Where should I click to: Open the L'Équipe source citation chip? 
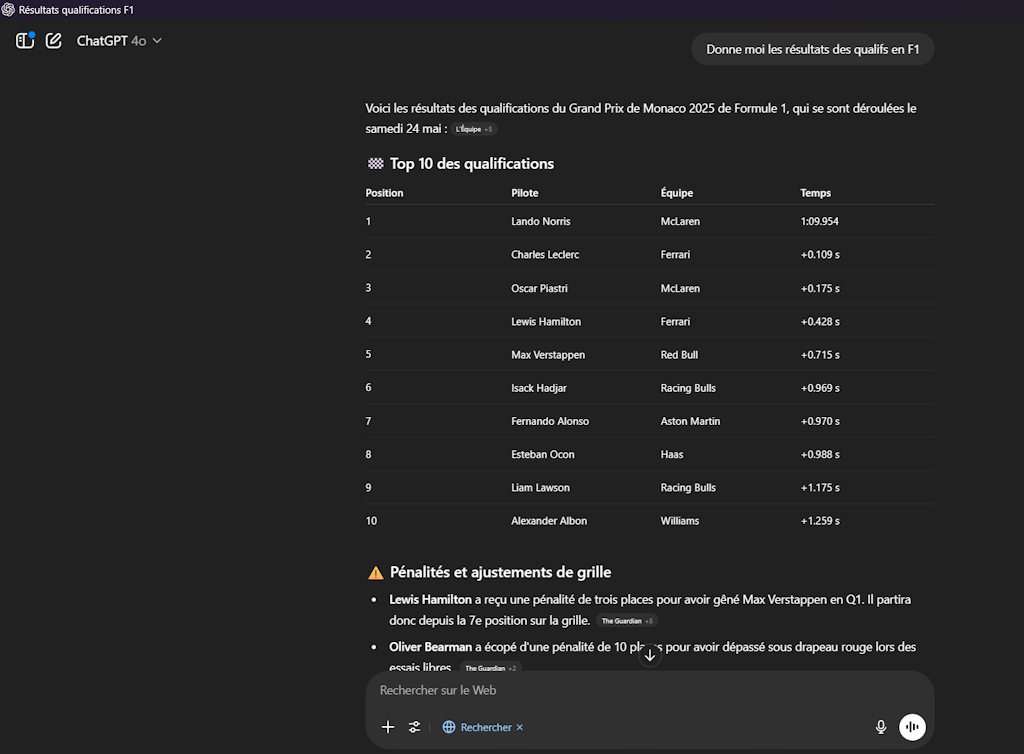point(473,129)
